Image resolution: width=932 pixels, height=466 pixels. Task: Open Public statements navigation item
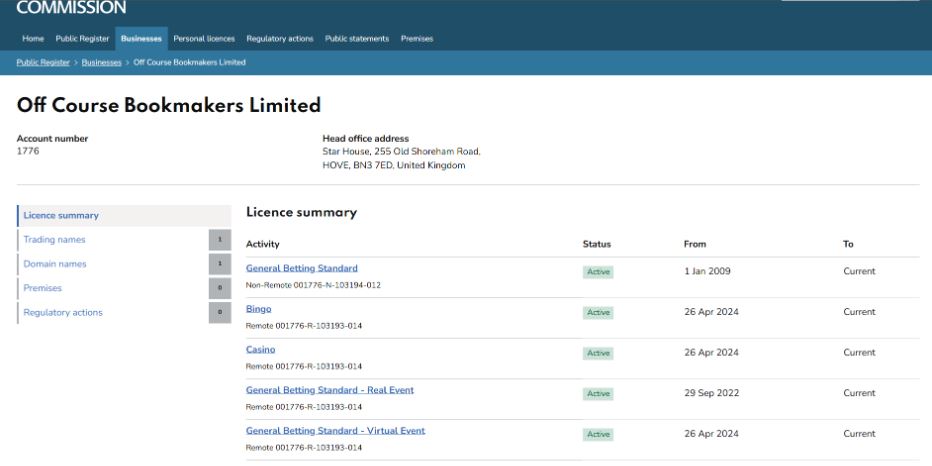click(357, 39)
